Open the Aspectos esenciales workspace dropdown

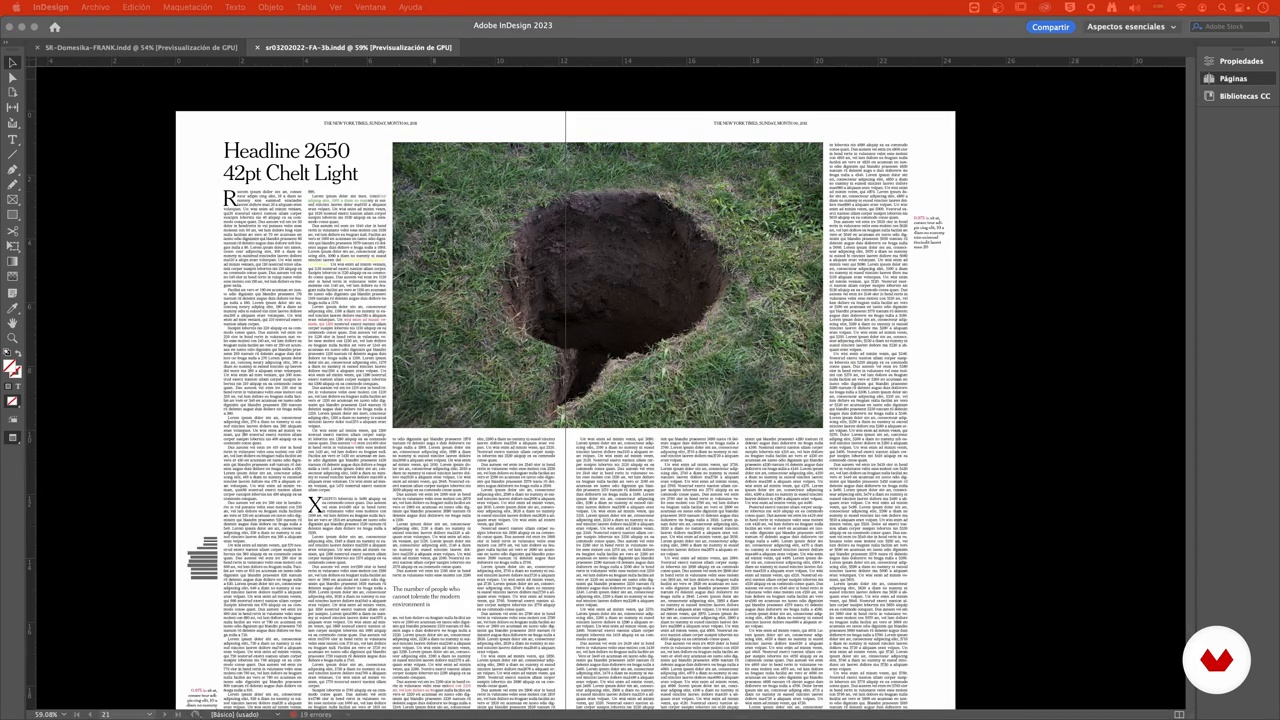(x=1131, y=27)
